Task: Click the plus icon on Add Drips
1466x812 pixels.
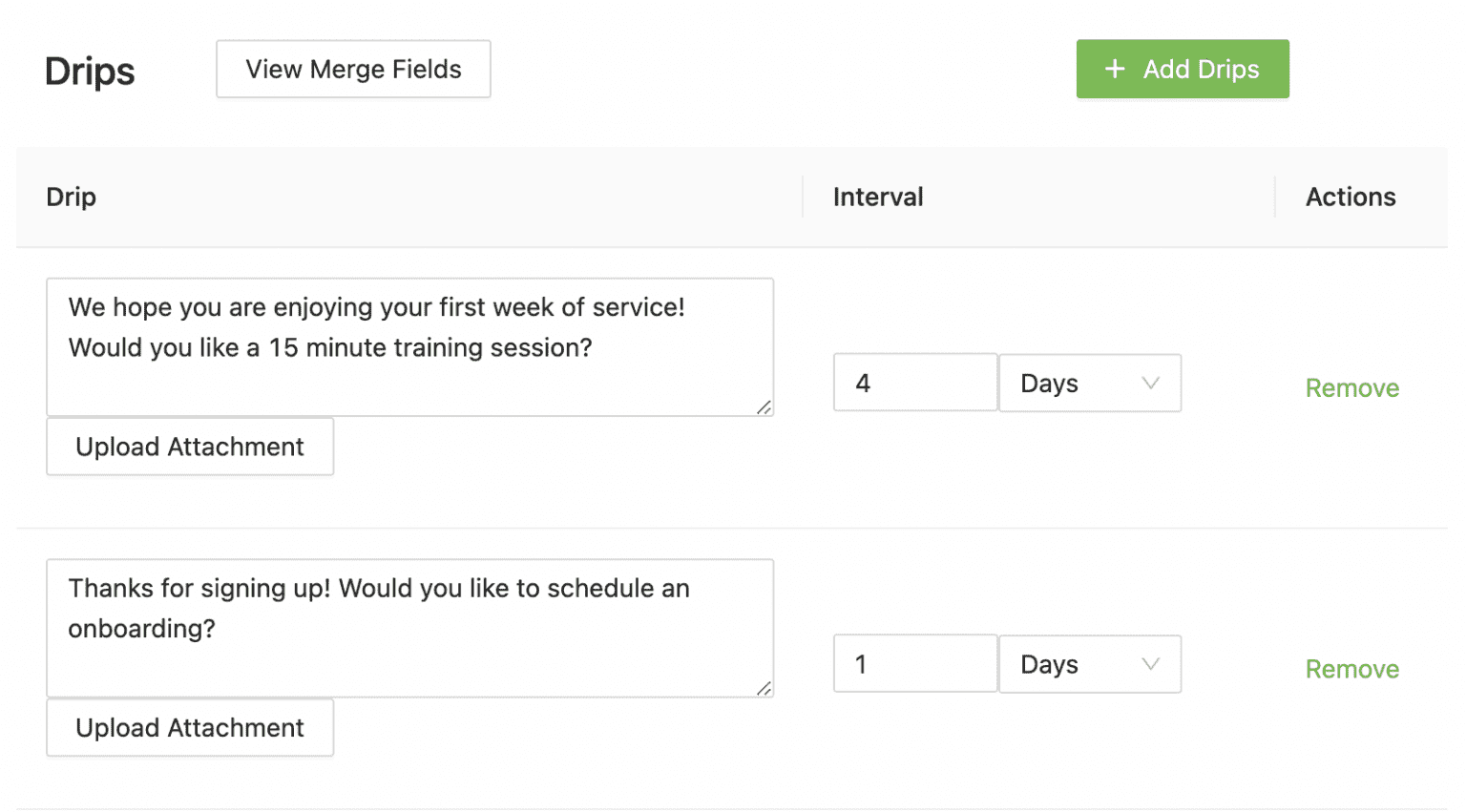Action: pyautogui.click(x=1114, y=69)
